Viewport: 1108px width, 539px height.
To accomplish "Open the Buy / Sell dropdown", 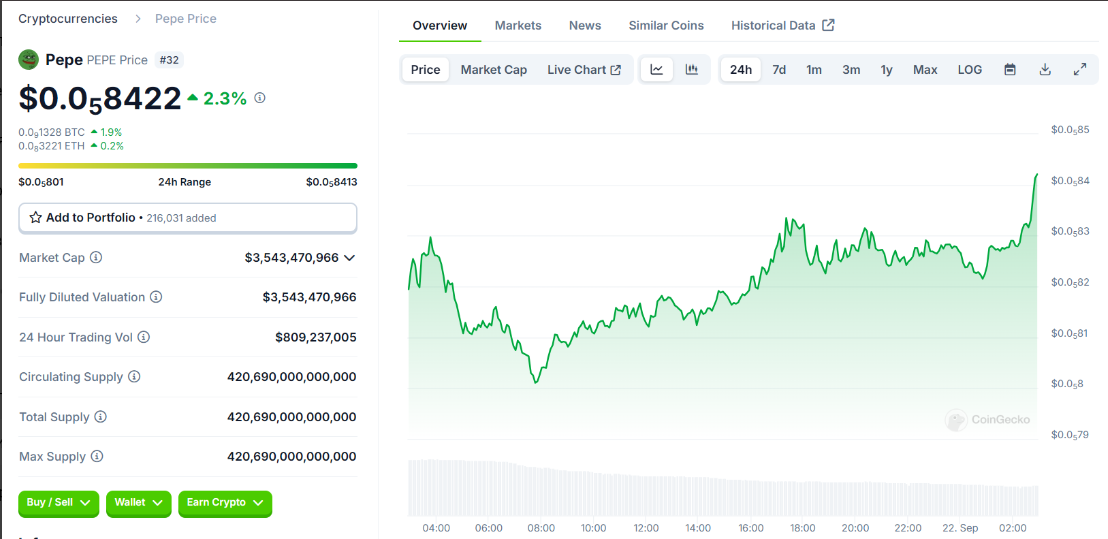I will tap(59, 503).
